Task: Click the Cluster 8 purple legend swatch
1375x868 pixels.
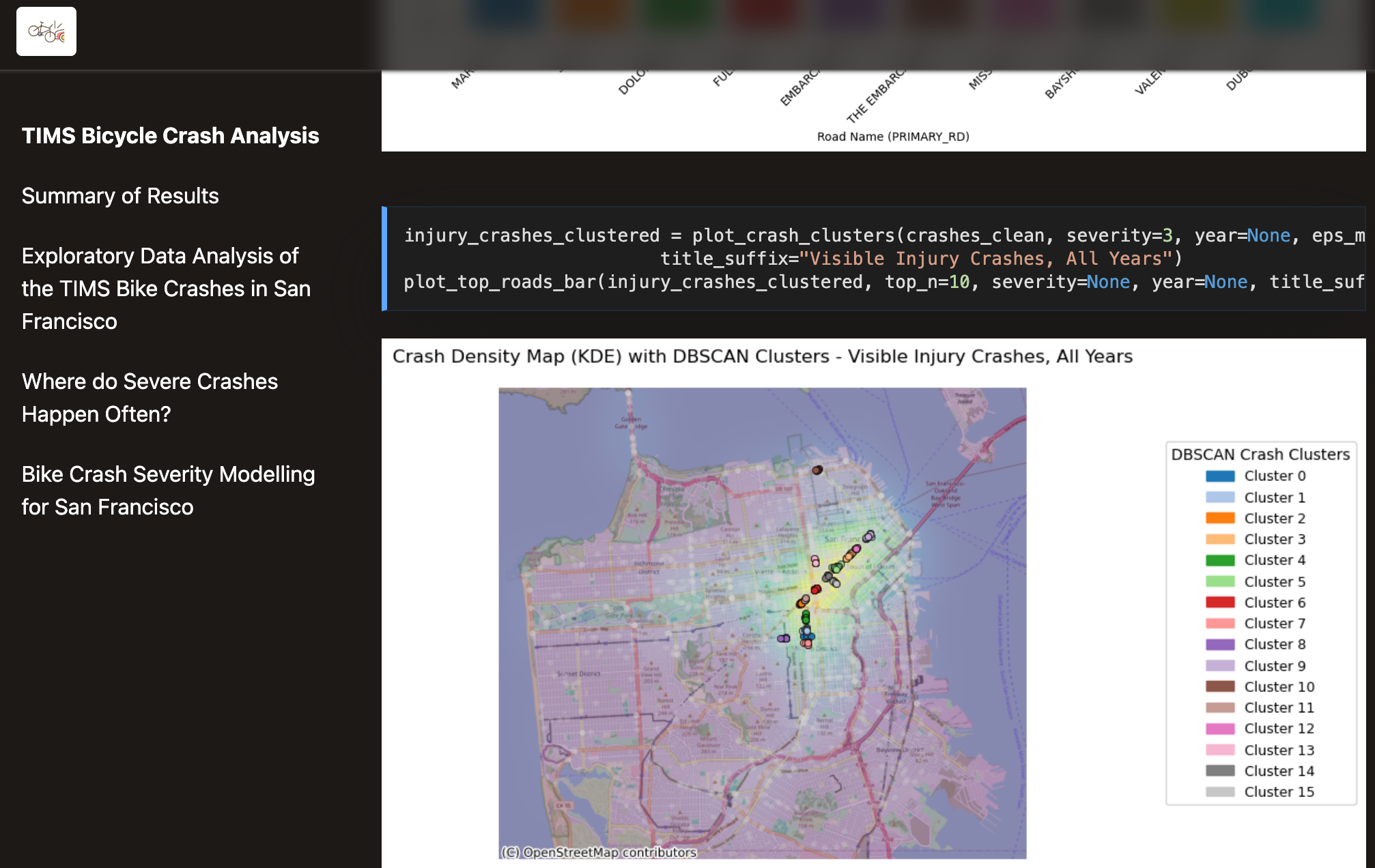Action: point(1219,644)
